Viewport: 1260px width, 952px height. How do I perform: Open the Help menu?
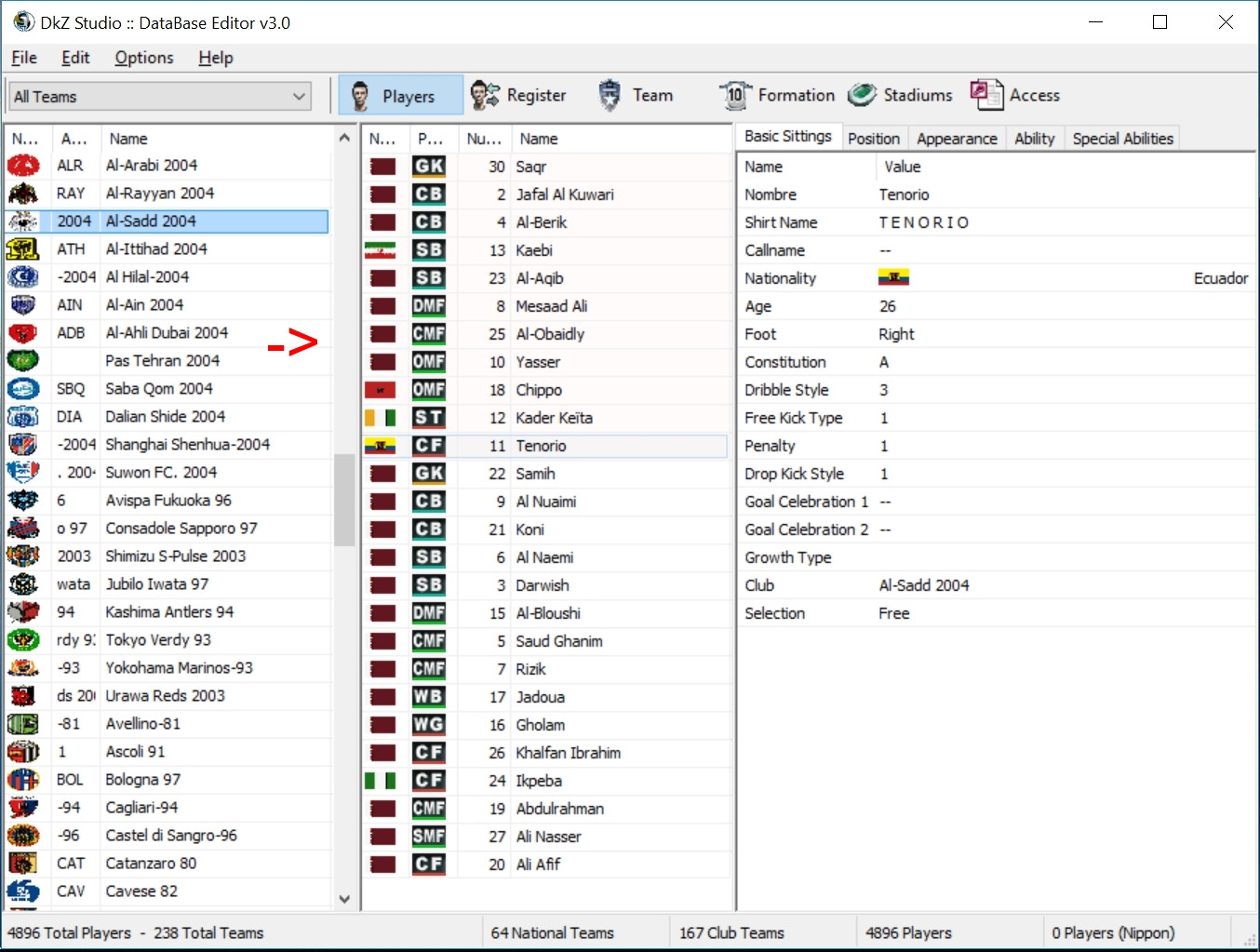click(x=216, y=58)
